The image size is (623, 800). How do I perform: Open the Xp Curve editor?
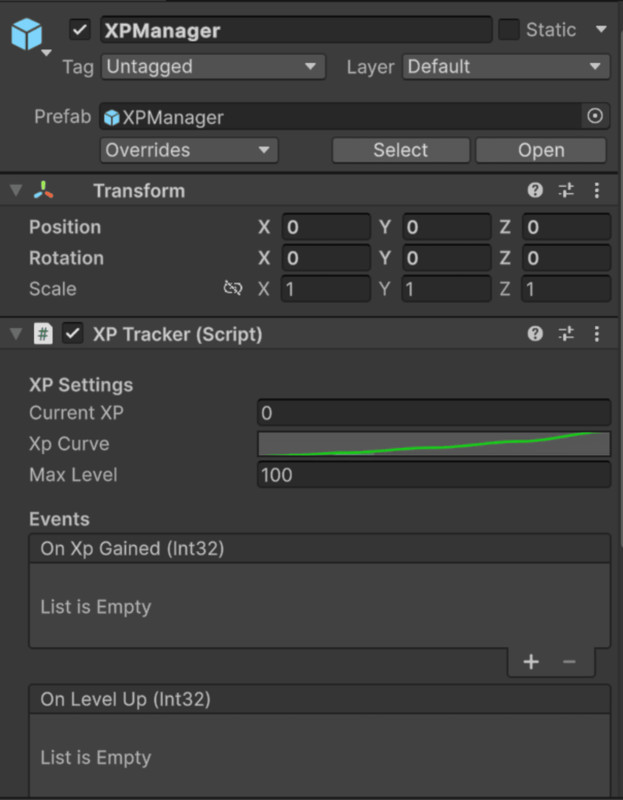434,443
